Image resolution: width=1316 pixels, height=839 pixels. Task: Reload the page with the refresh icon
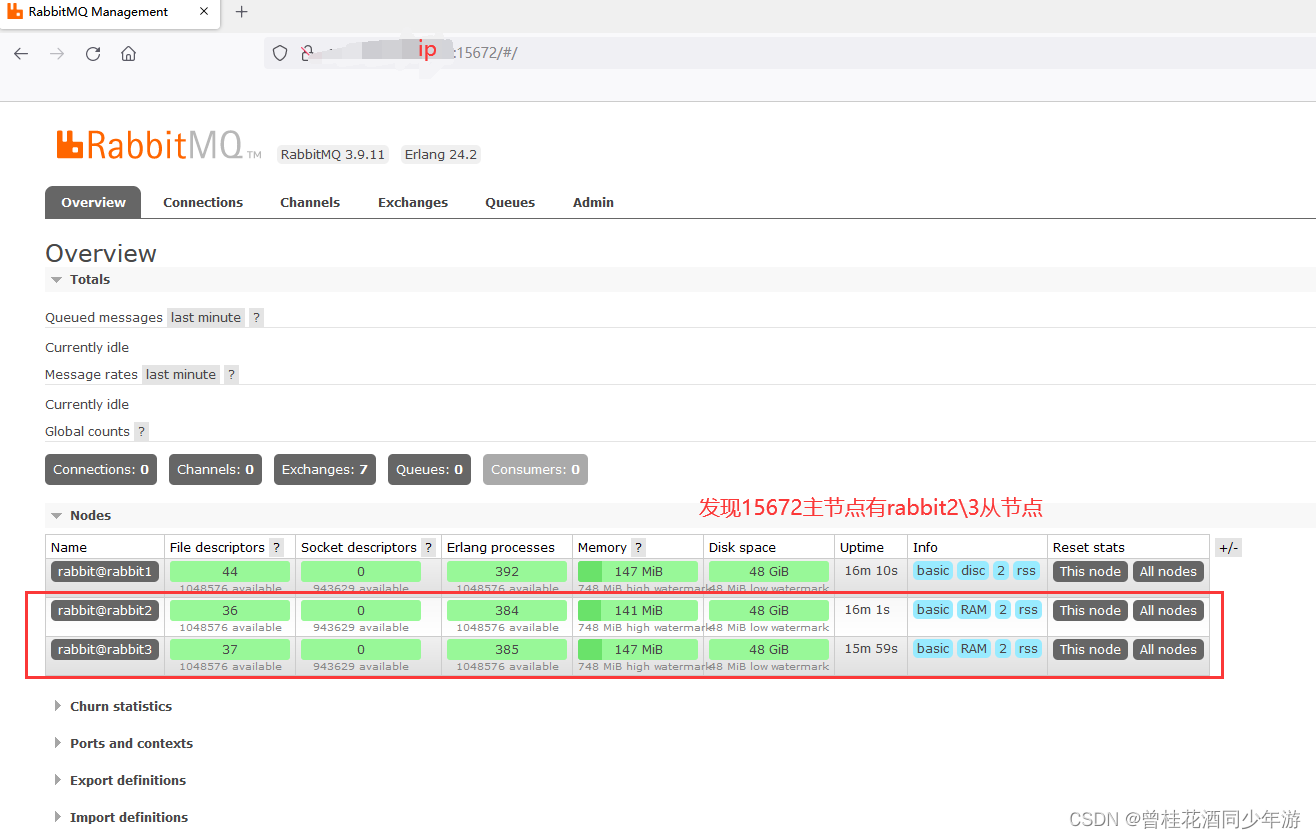click(x=93, y=54)
